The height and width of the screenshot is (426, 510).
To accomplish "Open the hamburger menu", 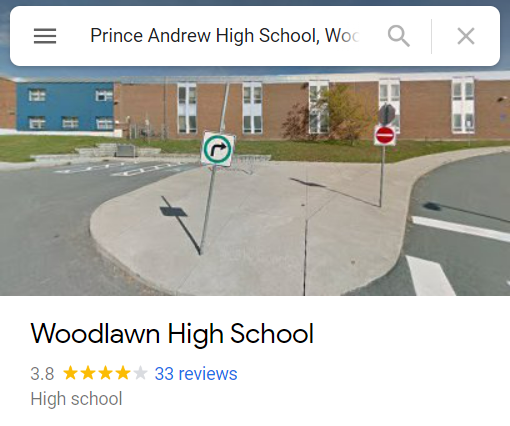I will coord(45,36).
